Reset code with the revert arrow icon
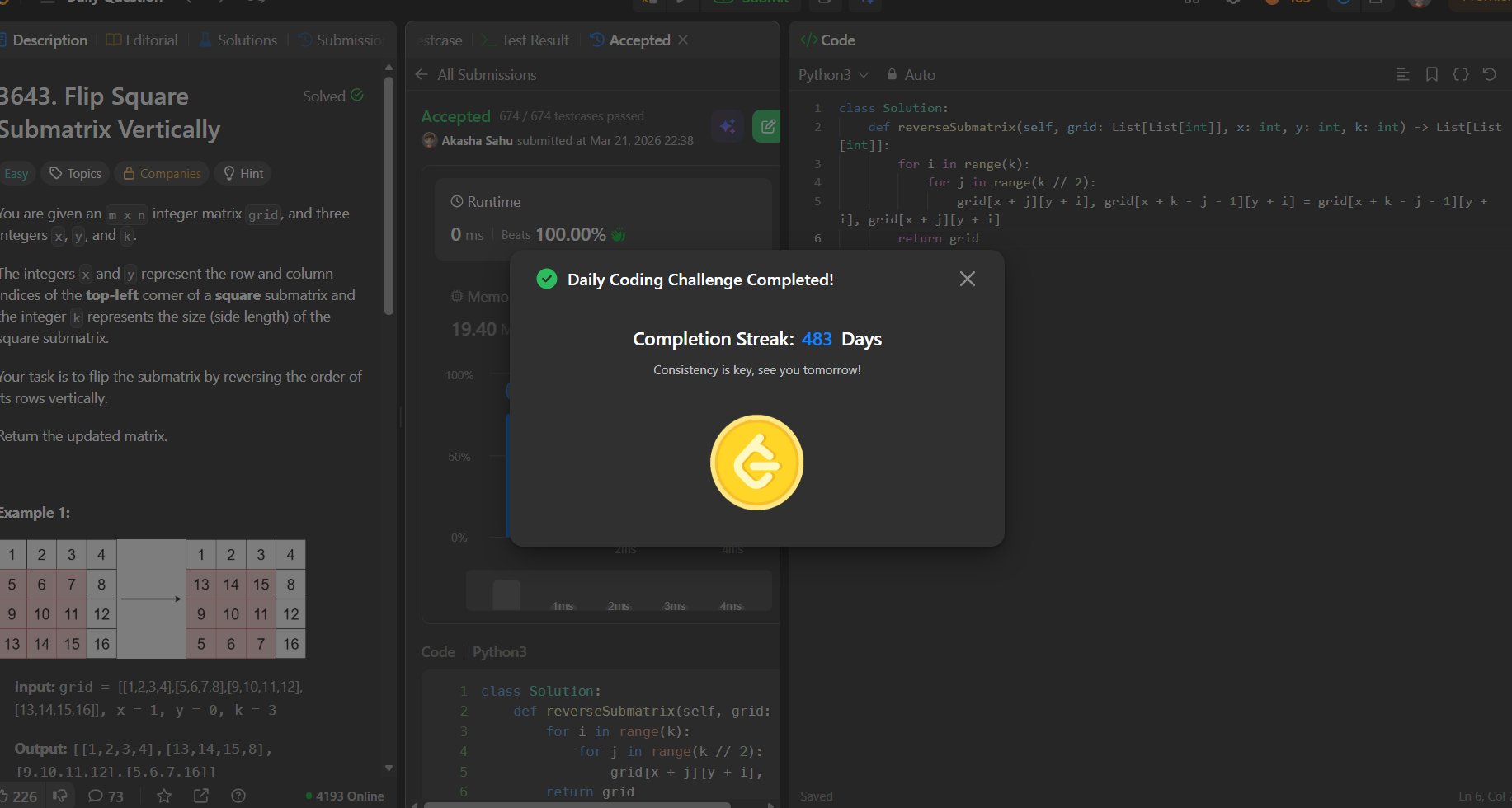This screenshot has height=808, width=1512. coord(1489,74)
